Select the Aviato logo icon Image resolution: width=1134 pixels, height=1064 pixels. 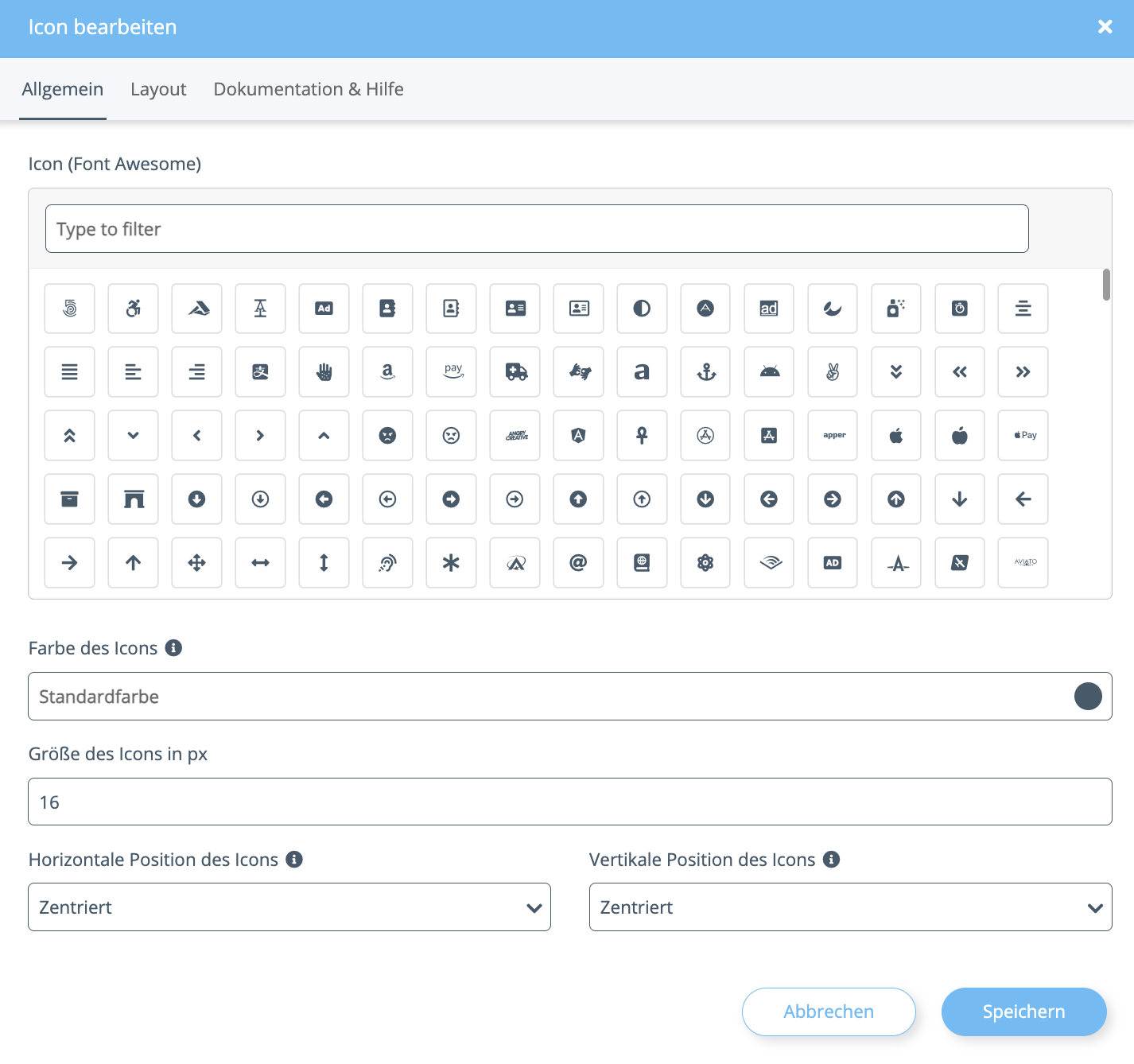(x=1023, y=563)
